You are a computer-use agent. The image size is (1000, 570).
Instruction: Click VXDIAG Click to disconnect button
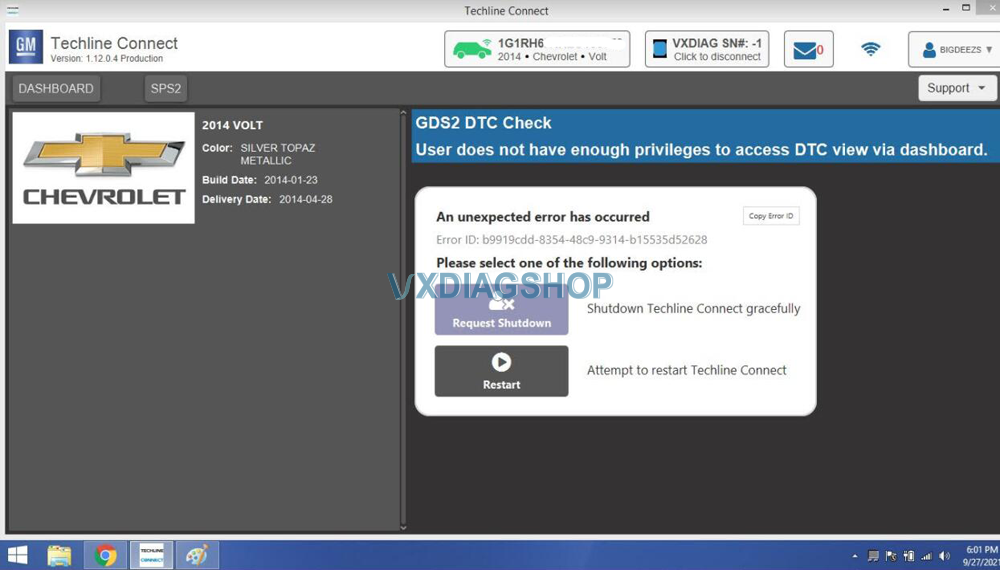707,49
